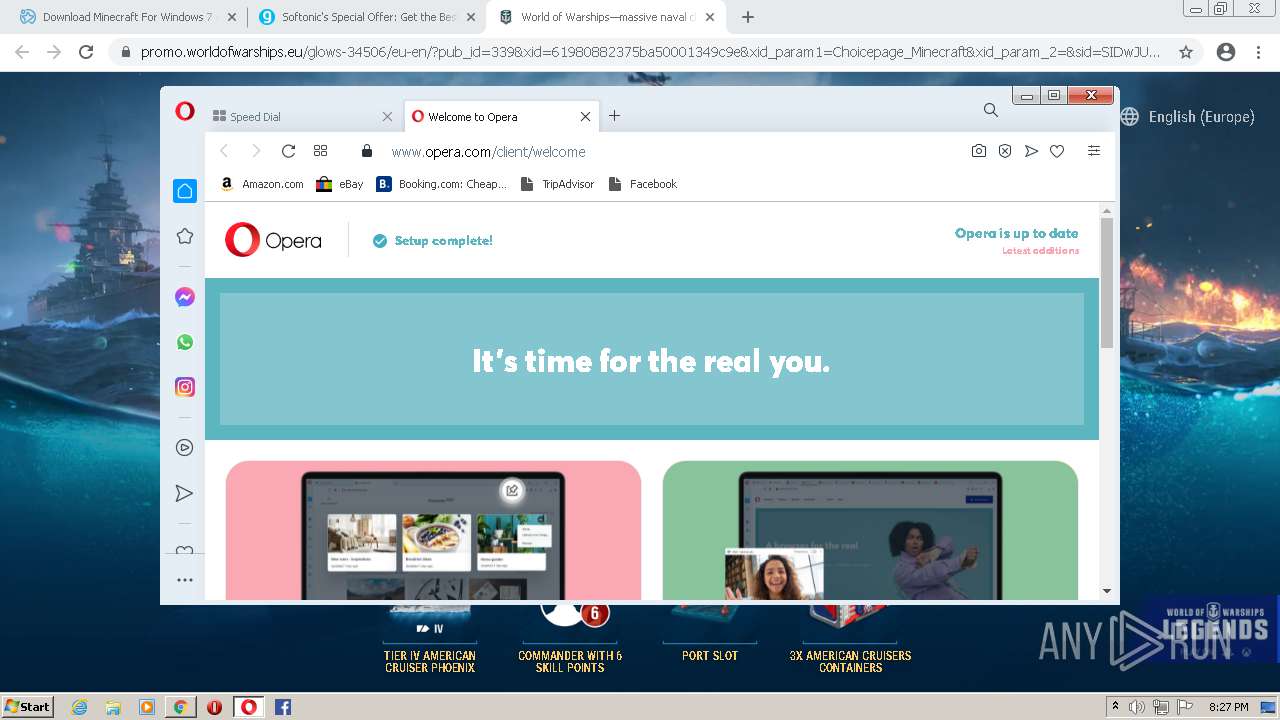Click the Opera back navigation arrow
The width and height of the screenshot is (1280, 720).
[224, 151]
